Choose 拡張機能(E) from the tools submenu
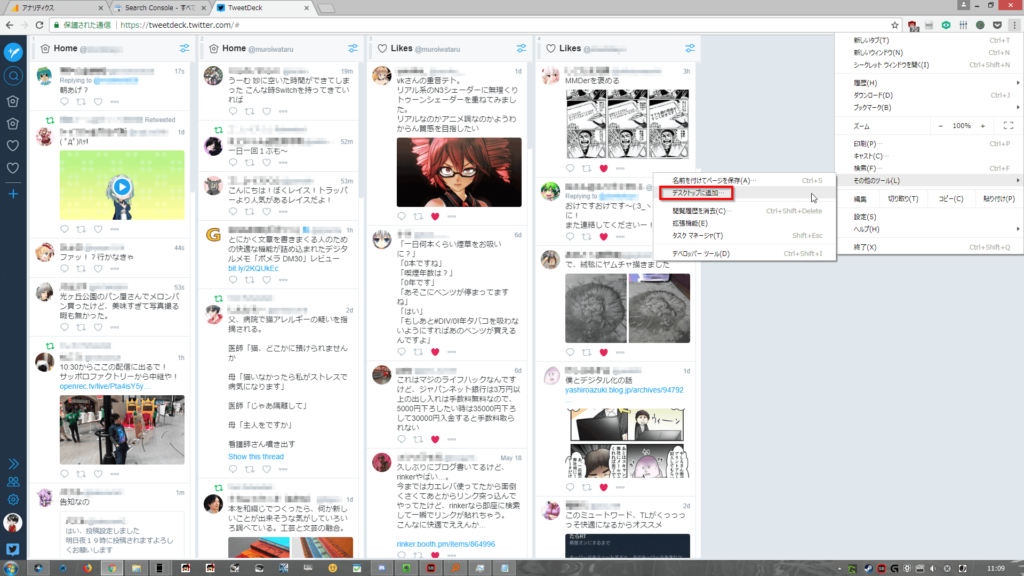This screenshot has height=576, width=1024. (691, 223)
